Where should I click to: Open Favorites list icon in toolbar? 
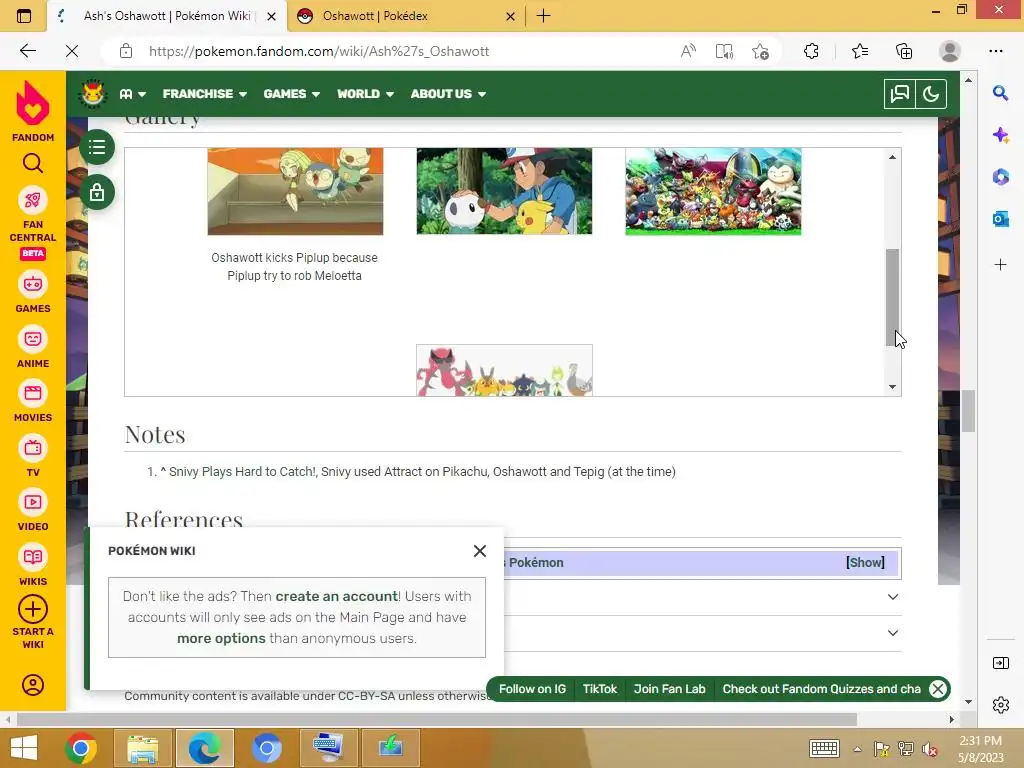pos(859,51)
